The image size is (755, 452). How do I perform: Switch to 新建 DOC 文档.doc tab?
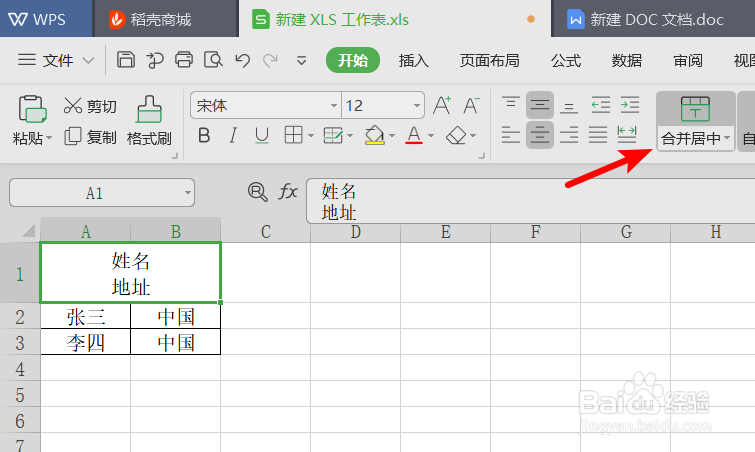653,19
